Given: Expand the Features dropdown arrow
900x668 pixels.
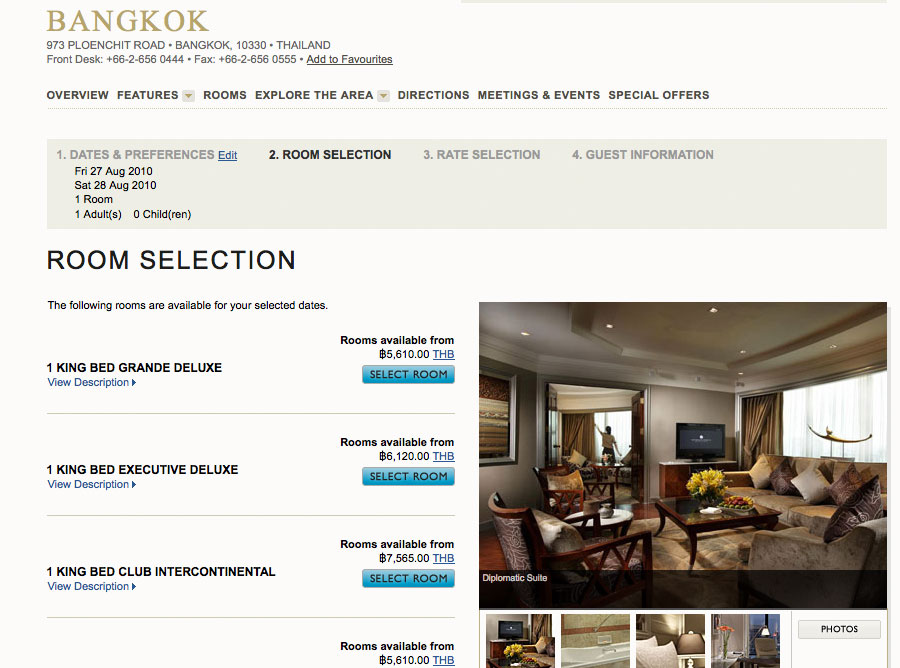Looking at the screenshot, I should click(188, 96).
